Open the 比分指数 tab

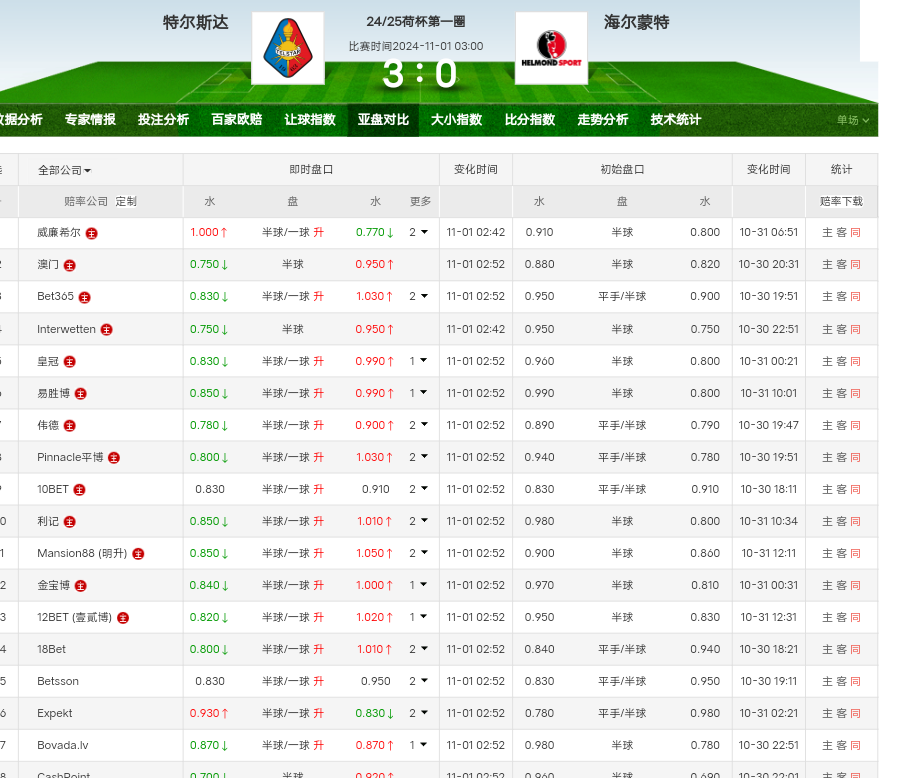[x=530, y=119]
